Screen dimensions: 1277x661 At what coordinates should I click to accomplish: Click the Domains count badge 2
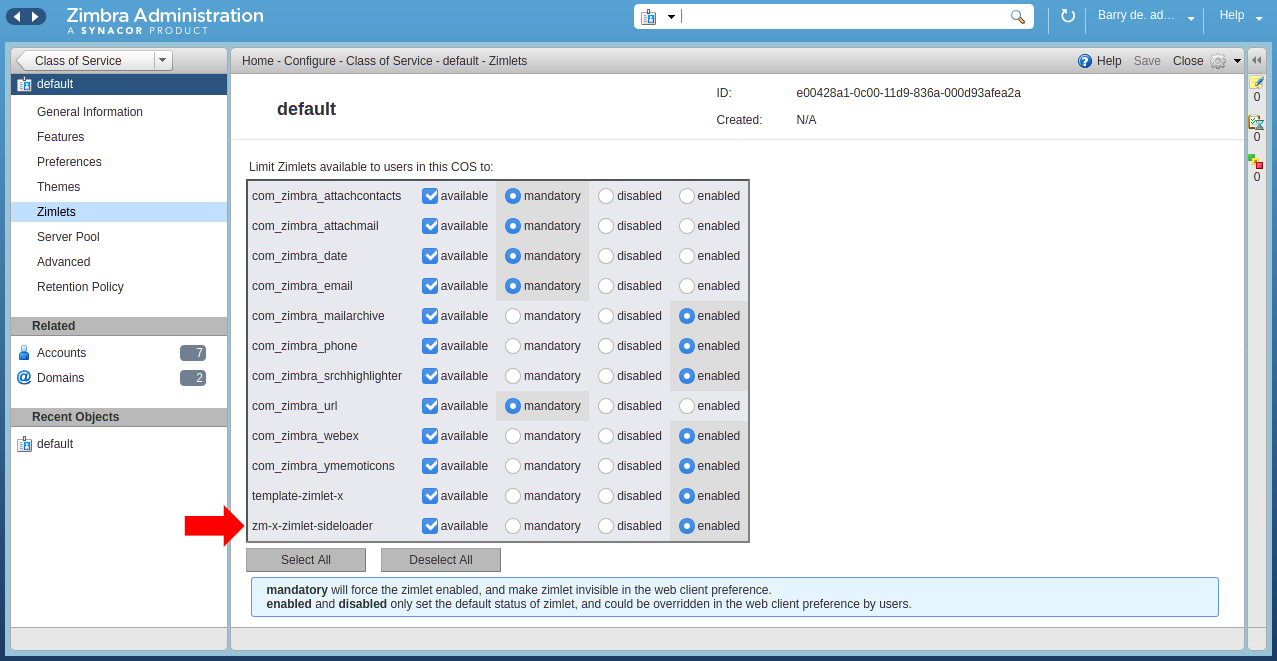193,378
